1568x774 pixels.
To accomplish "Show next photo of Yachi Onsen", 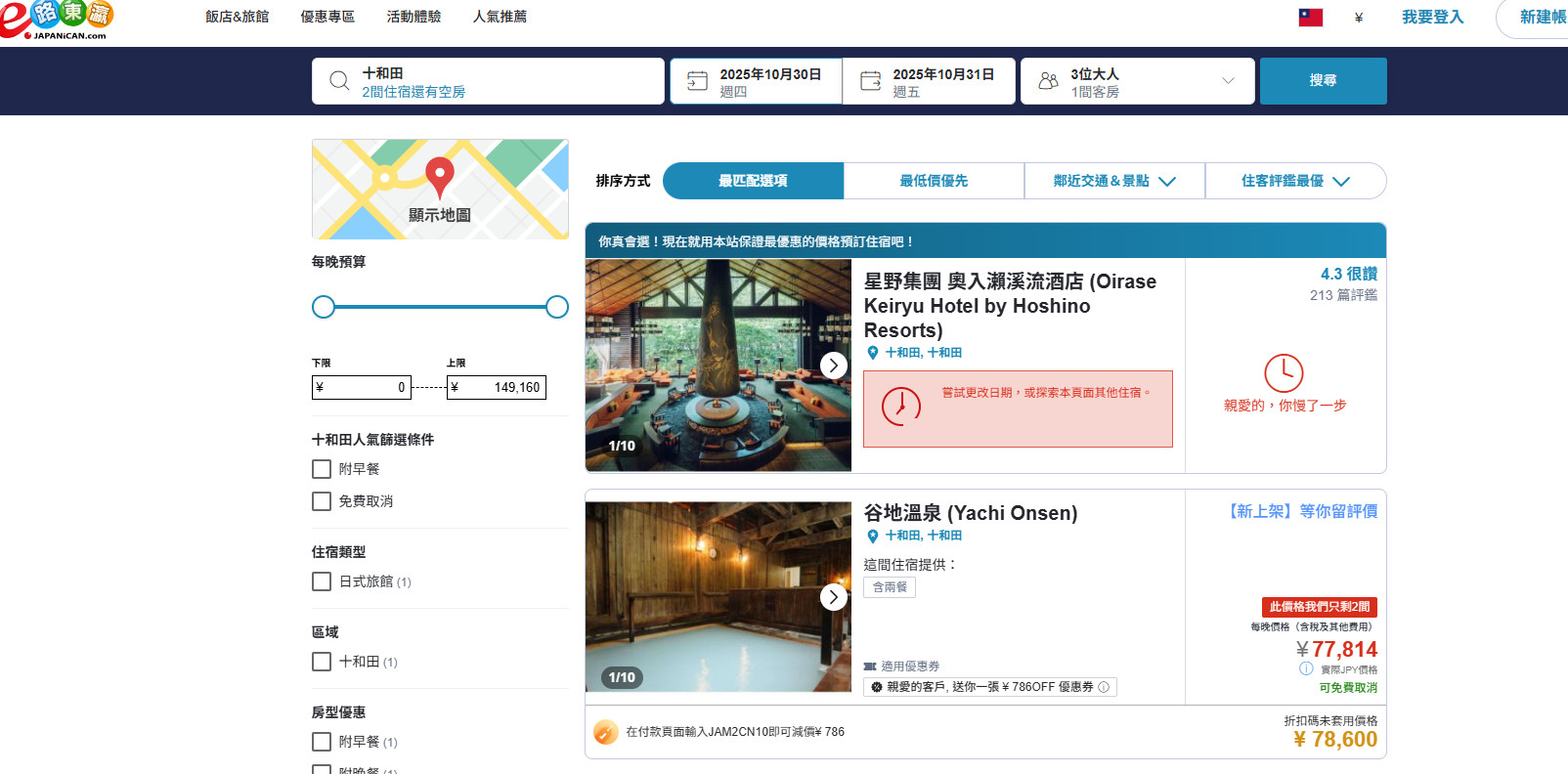I will tap(833, 597).
